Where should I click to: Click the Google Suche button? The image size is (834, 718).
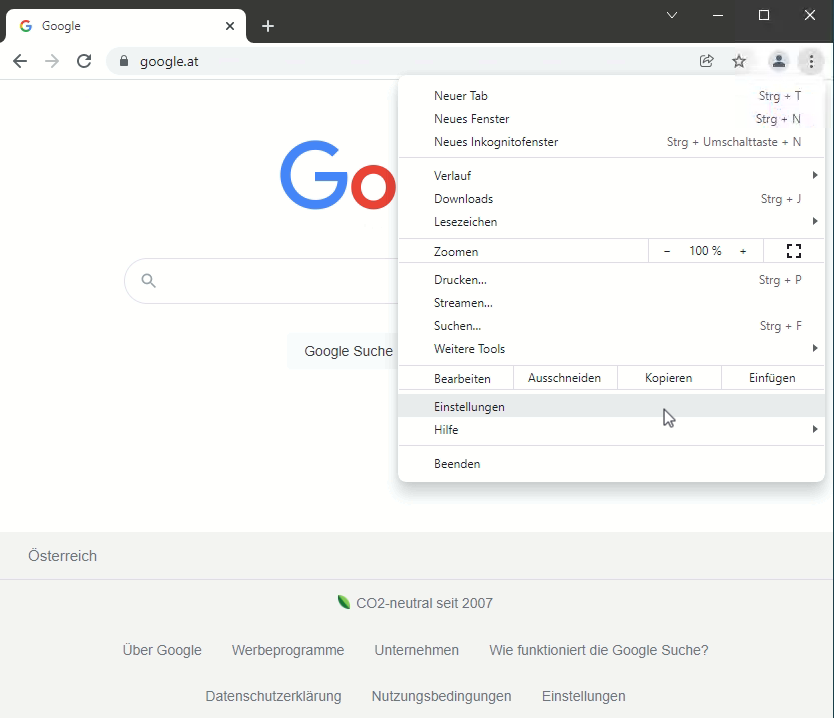pyautogui.click(x=343, y=351)
